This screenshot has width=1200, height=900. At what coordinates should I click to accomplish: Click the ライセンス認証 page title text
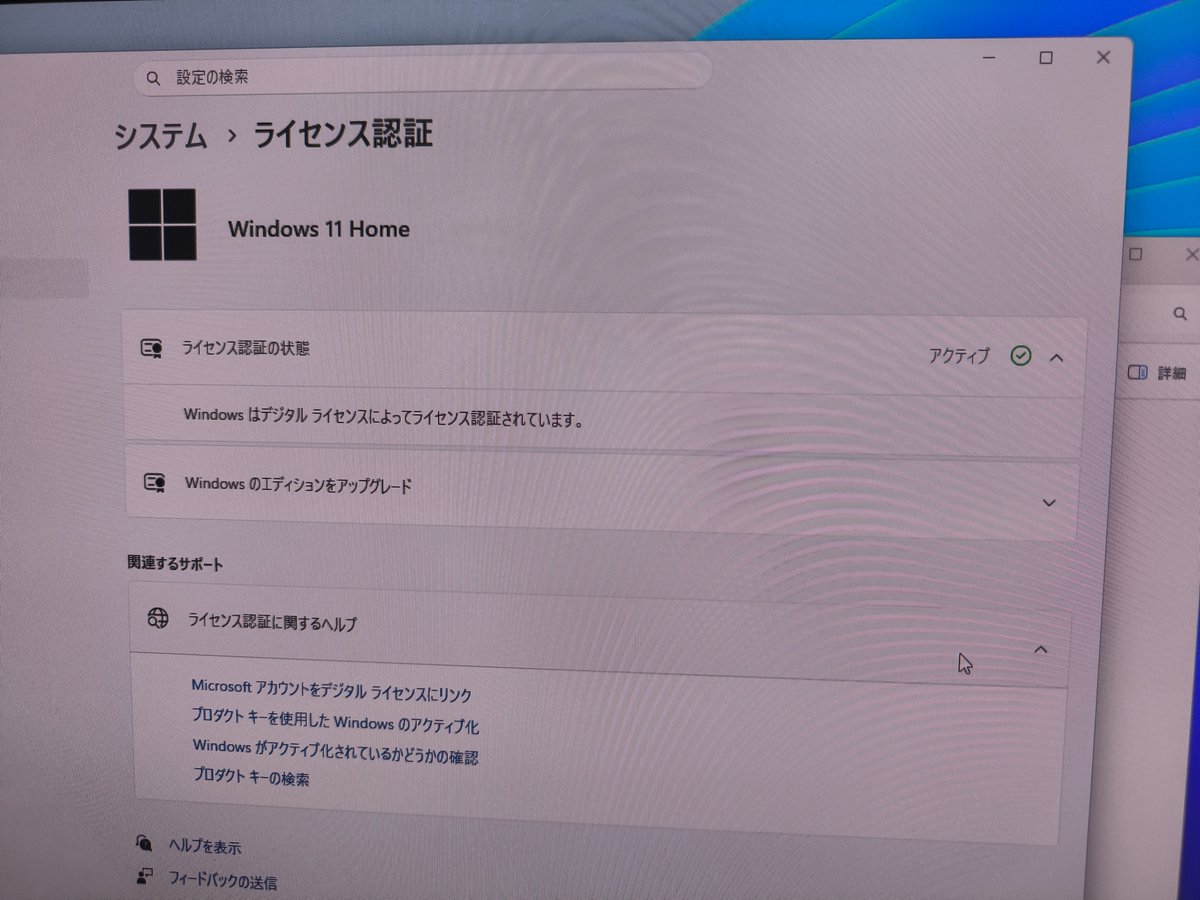(x=342, y=134)
